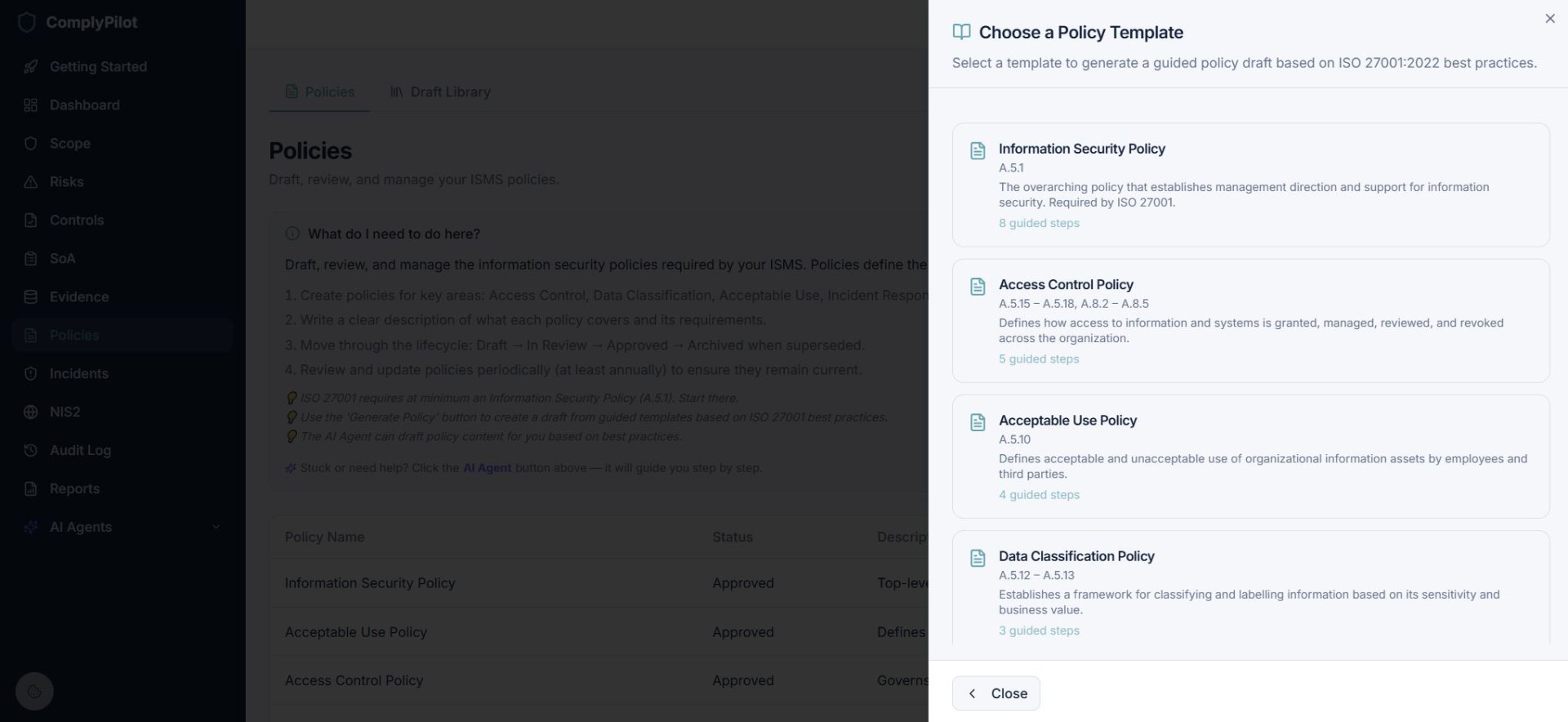This screenshot has width=1568, height=722.
Task: Select the SoA clipboard icon
Action: click(31, 259)
